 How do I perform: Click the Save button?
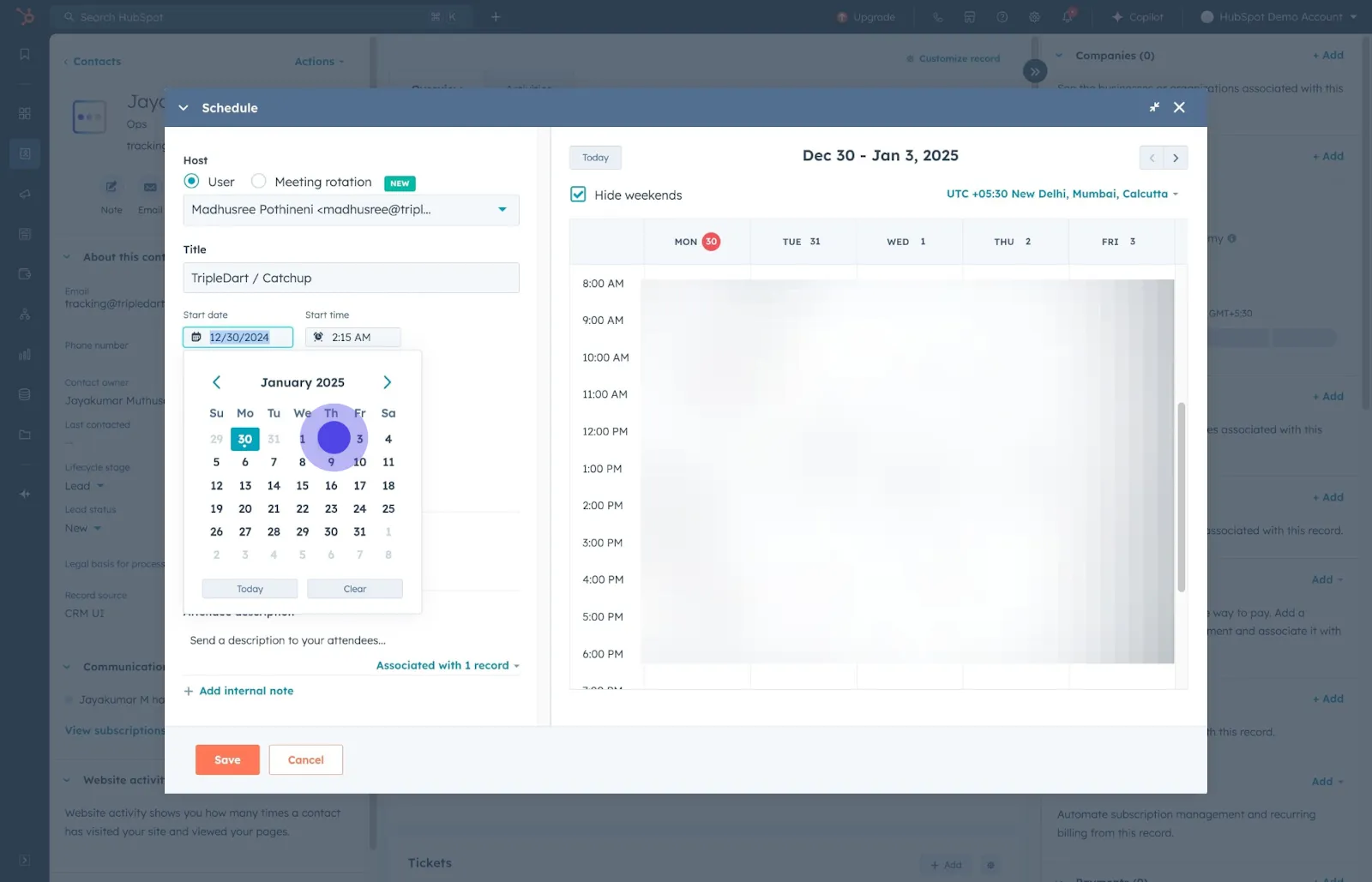click(x=227, y=759)
